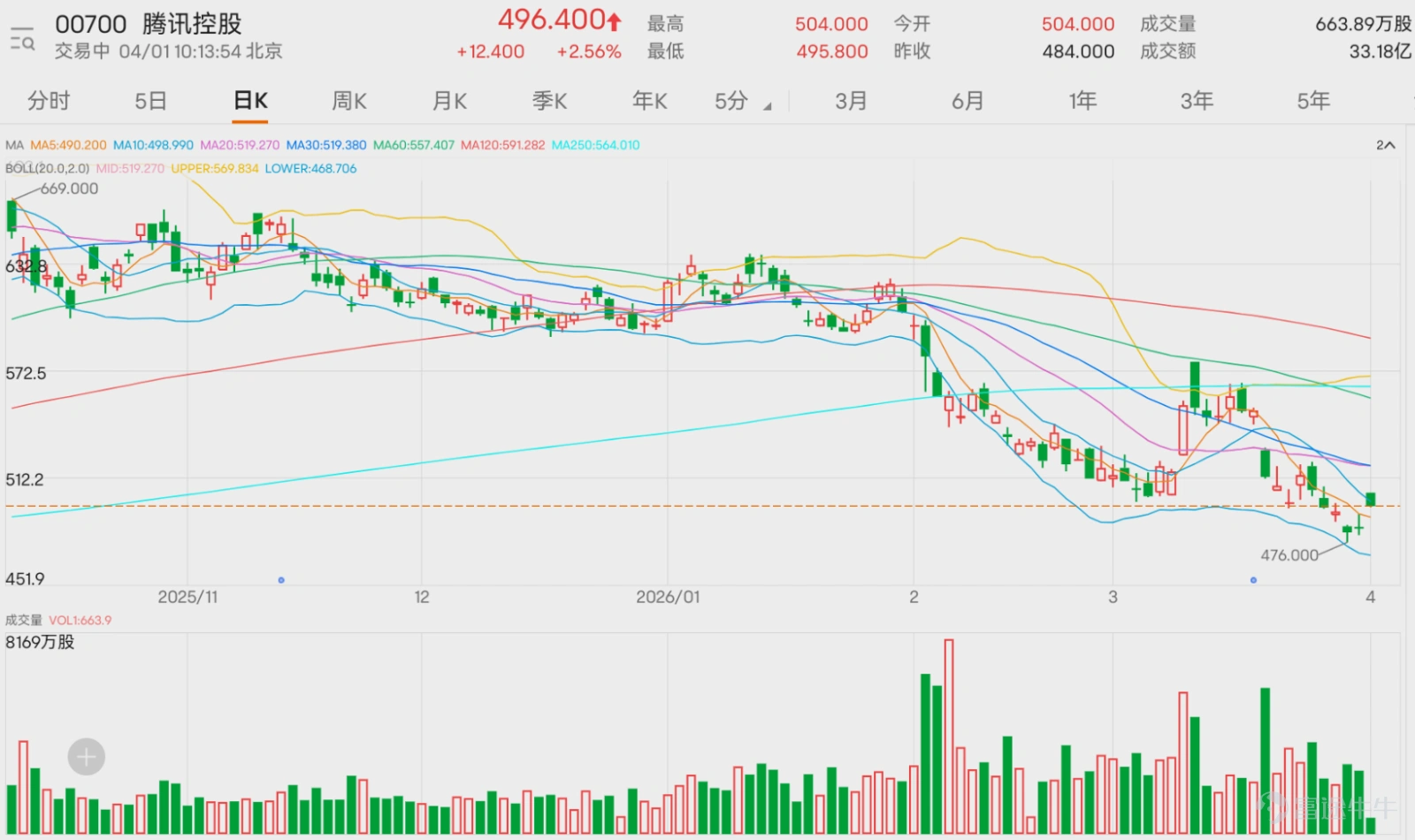Click the percent change +2.56%
The height and width of the screenshot is (840, 1415).
pos(589,52)
